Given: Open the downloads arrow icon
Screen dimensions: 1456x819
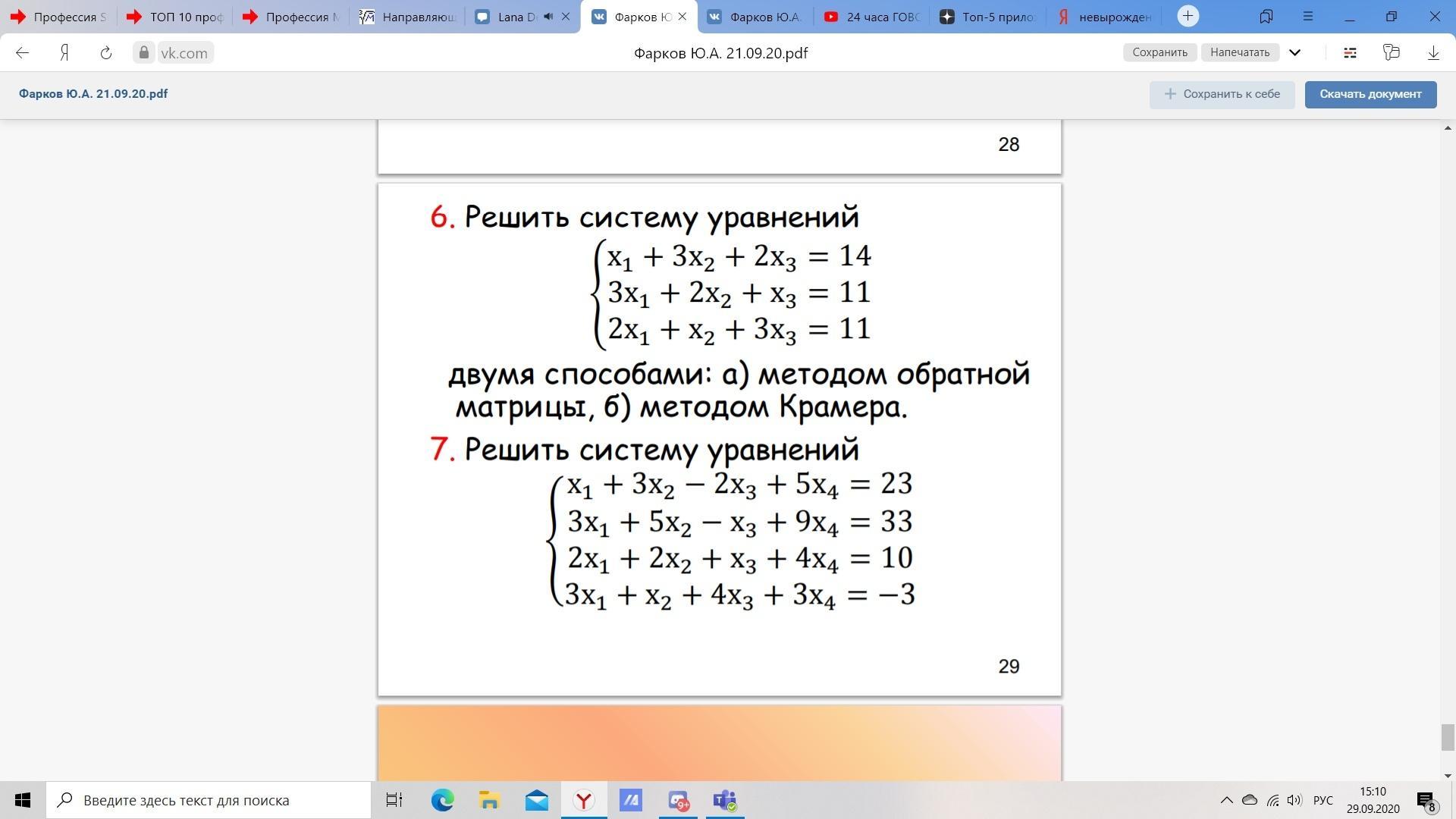Looking at the screenshot, I should coord(1433,52).
